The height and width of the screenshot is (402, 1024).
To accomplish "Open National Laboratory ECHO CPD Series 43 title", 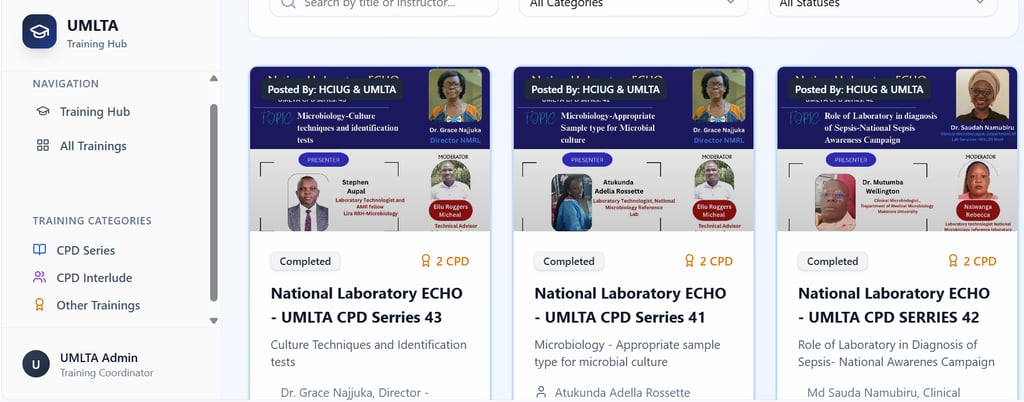I will 356,305.
